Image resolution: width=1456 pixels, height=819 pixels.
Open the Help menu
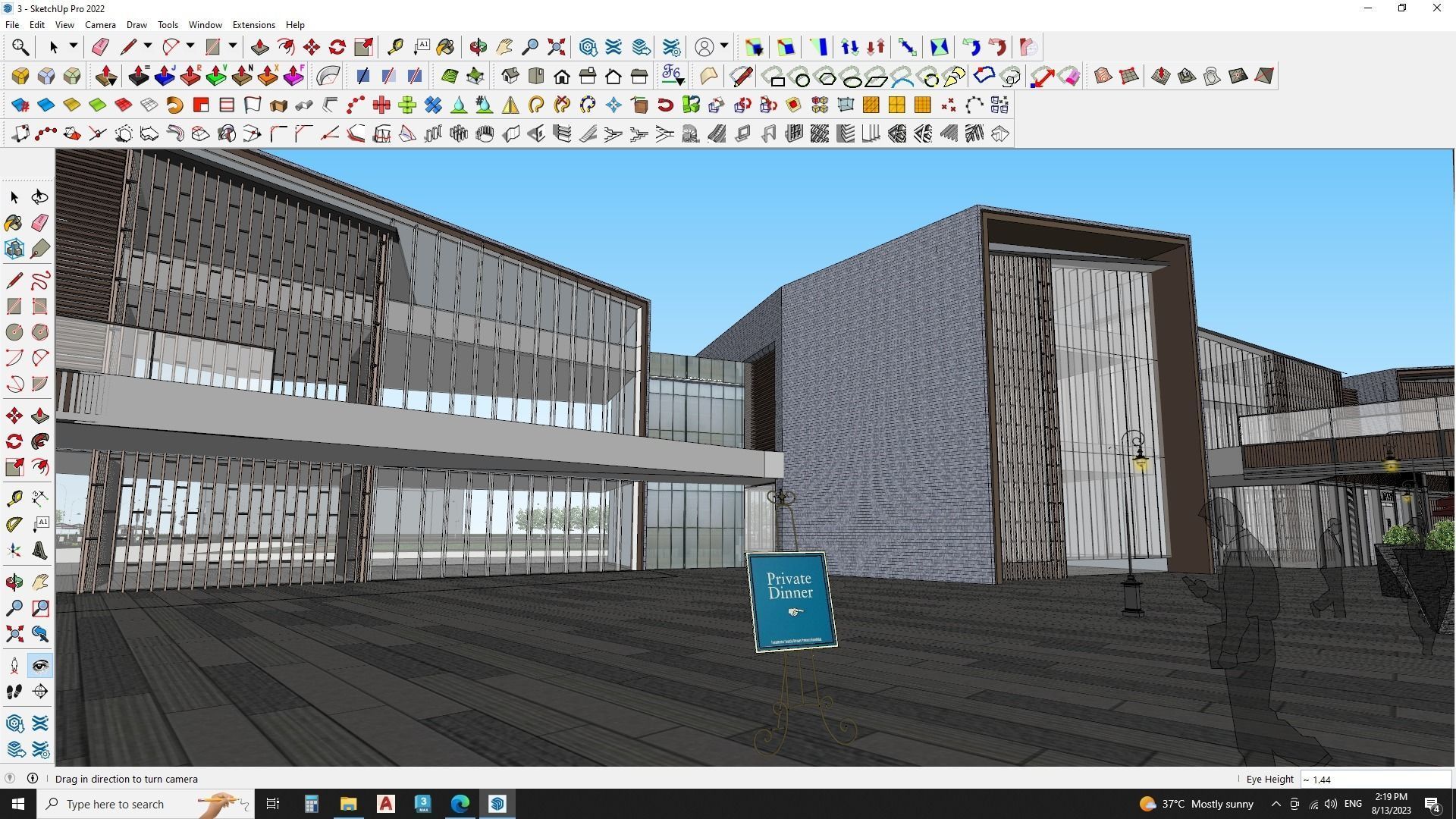click(x=295, y=25)
